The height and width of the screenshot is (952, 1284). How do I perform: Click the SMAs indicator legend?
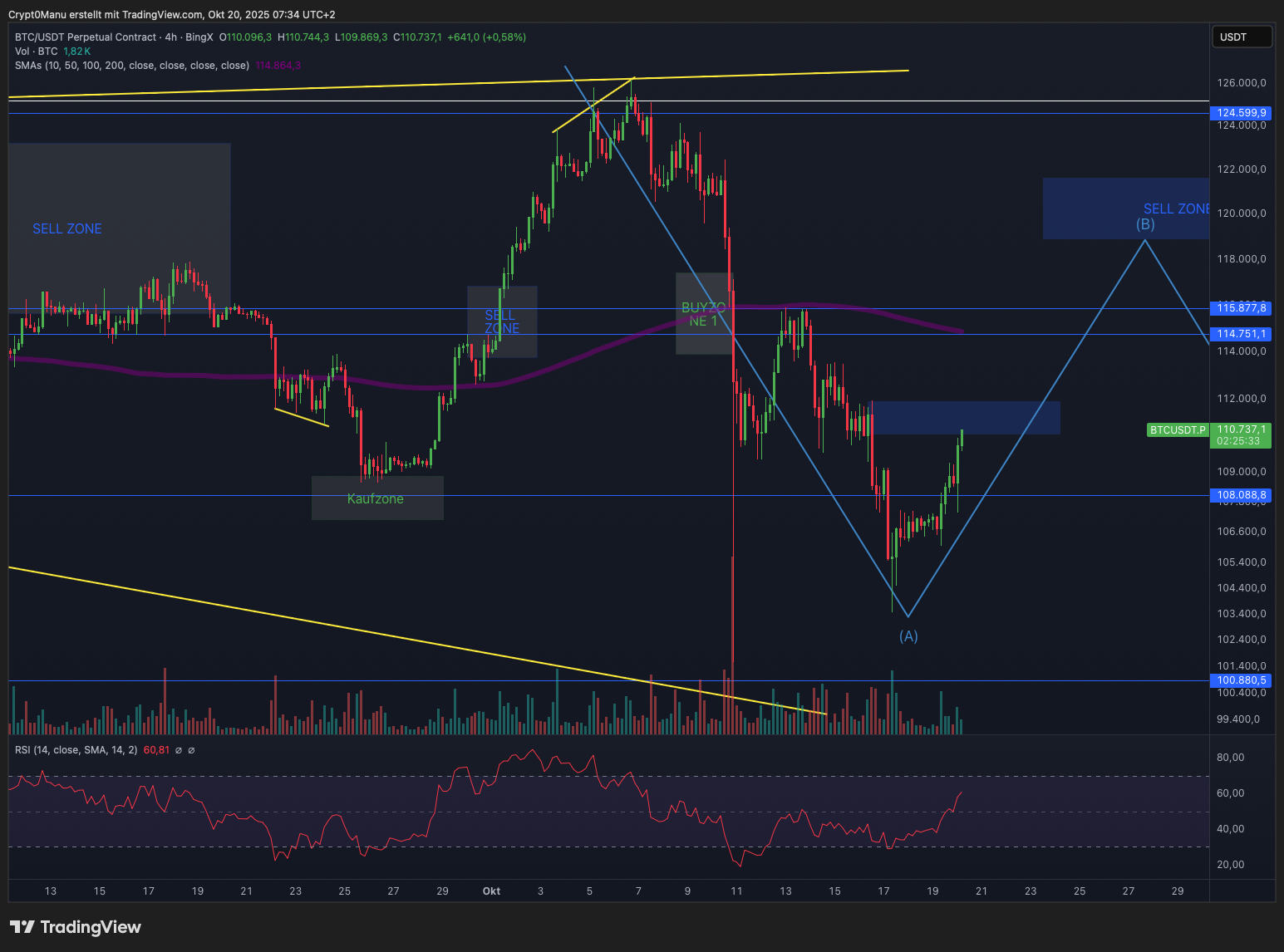point(131,66)
